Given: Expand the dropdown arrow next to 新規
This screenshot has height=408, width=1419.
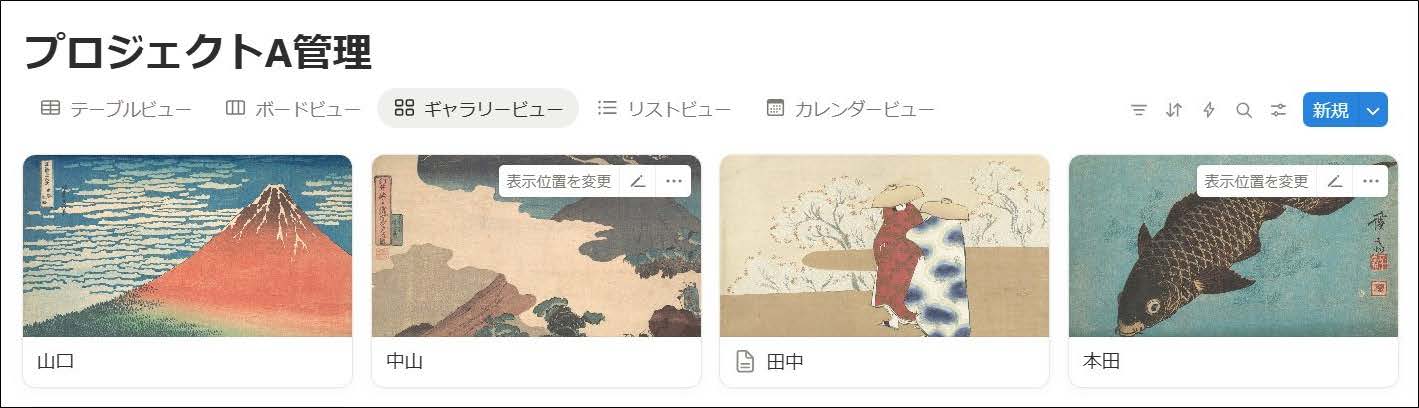Looking at the screenshot, I should pyautogui.click(x=1374, y=110).
